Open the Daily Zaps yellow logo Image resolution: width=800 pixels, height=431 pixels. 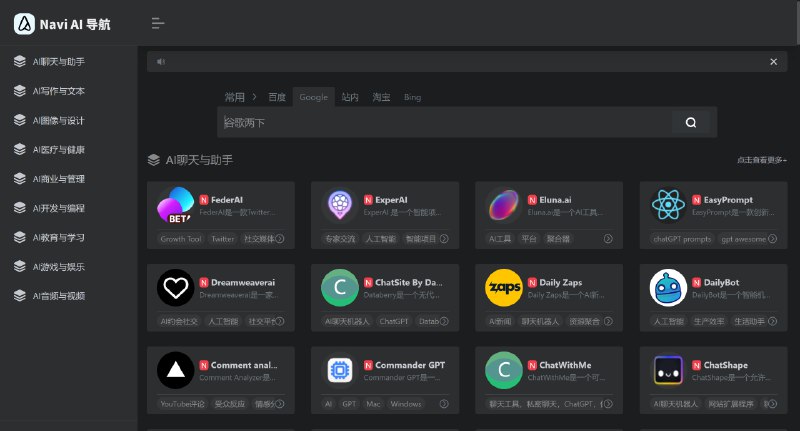coord(504,288)
